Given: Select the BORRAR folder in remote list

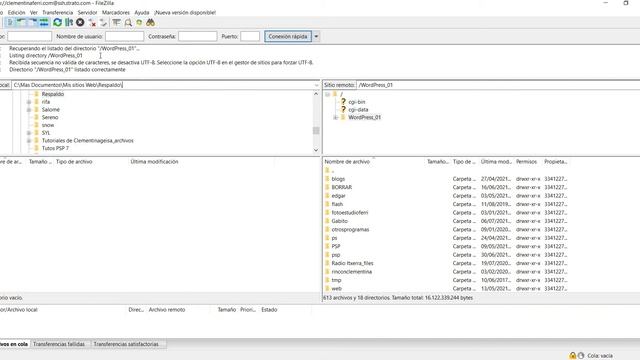Looking at the screenshot, I should [x=341, y=187].
